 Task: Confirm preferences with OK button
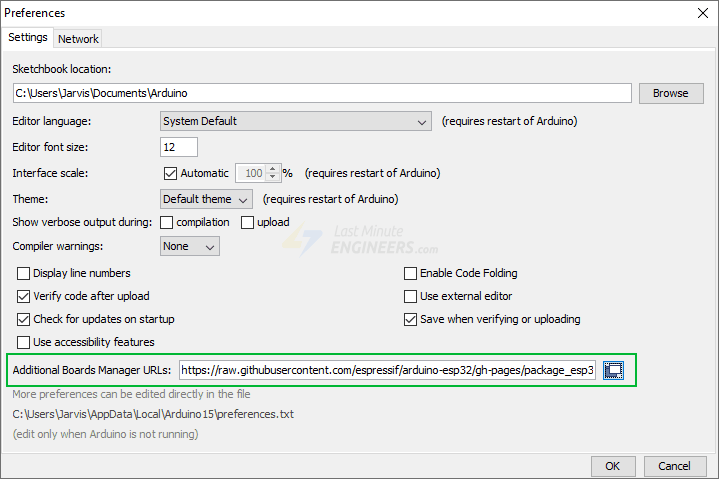[613, 466]
